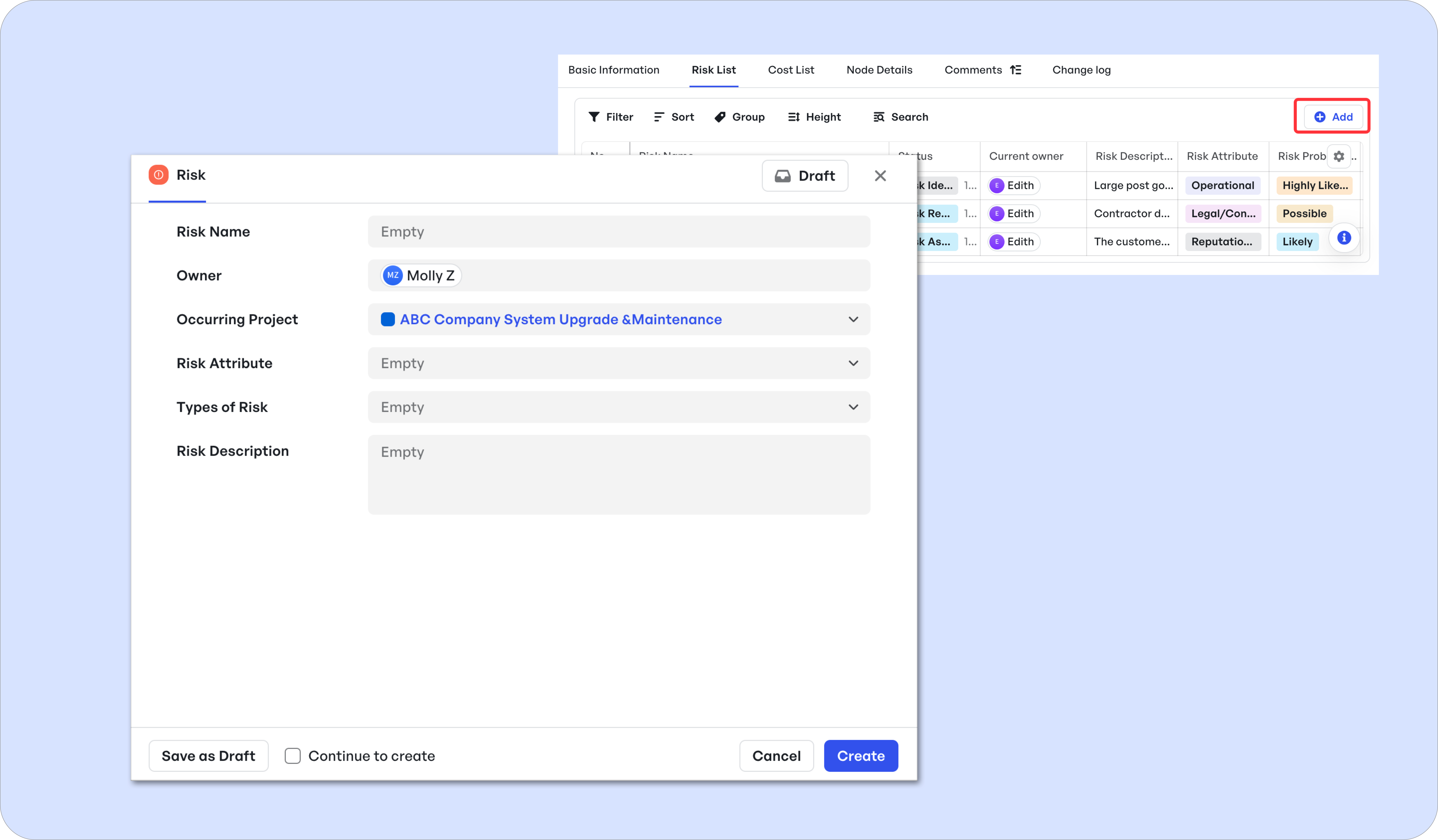The height and width of the screenshot is (840, 1438).
Task: Click the 'Re...' status tag
Action: [938, 213]
